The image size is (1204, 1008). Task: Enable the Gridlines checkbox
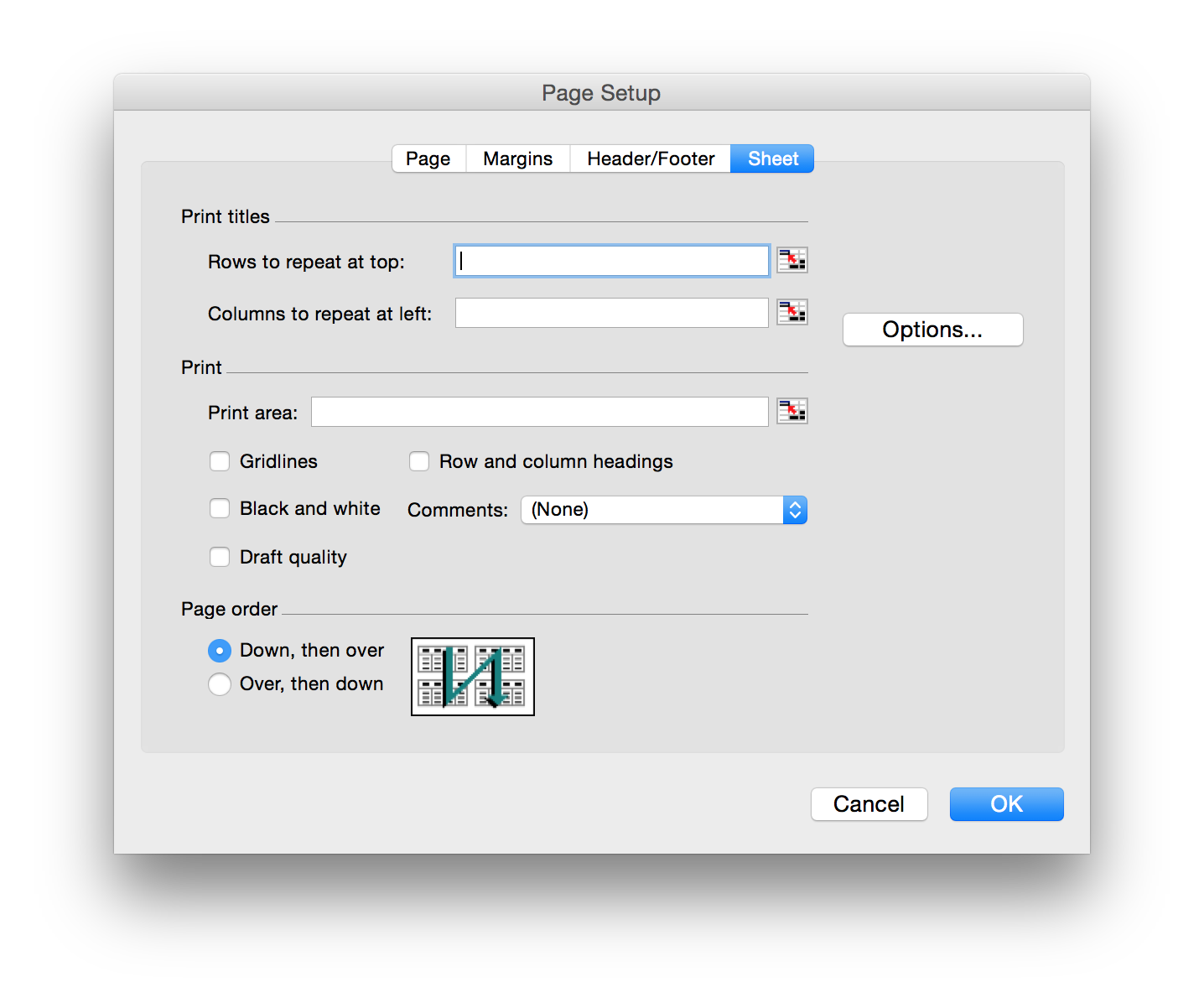220,462
